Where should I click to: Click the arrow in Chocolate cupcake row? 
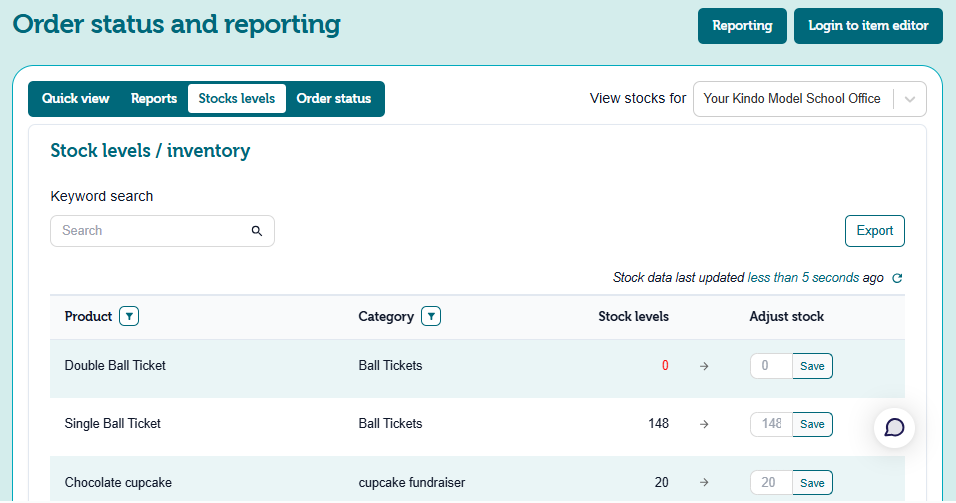point(704,483)
